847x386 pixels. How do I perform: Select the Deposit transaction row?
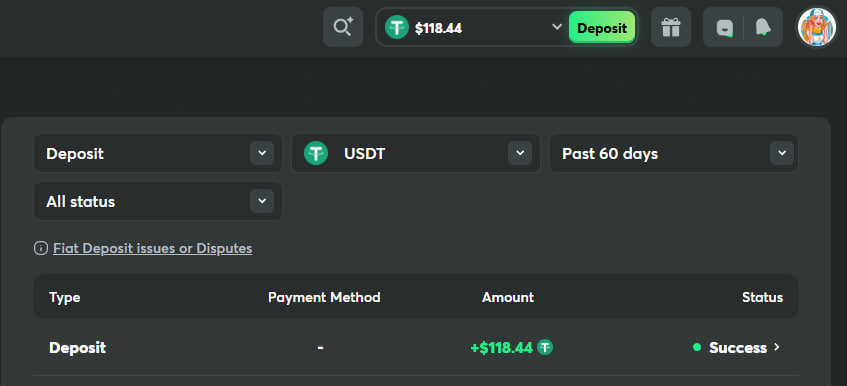416,347
